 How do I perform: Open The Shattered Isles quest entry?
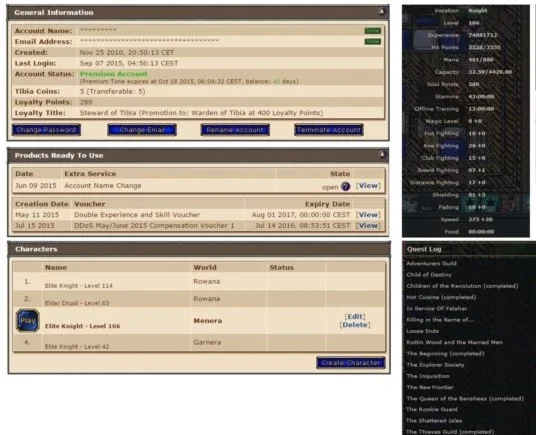coord(434,421)
